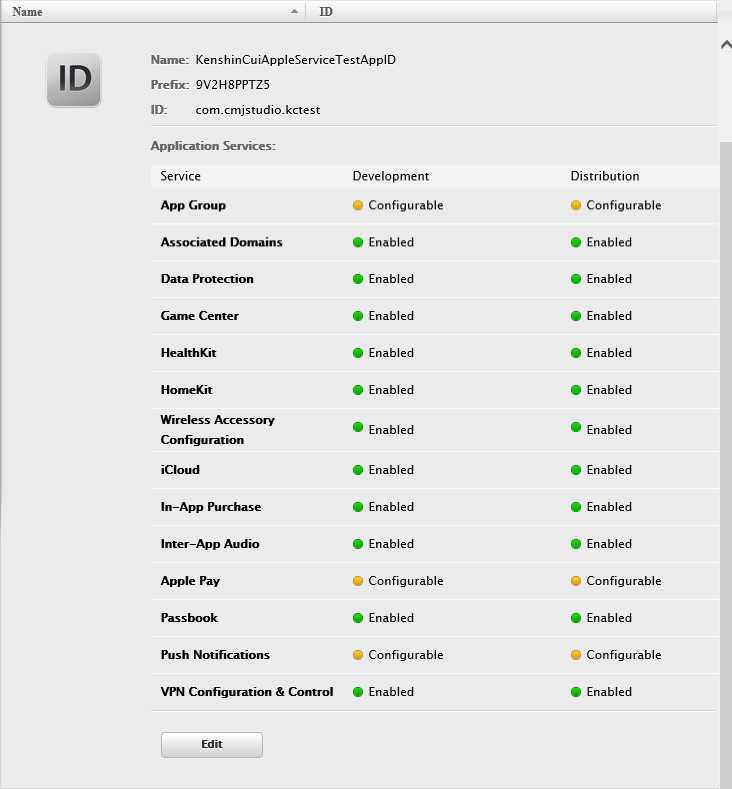Click the iCloud Distribution green dot
Viewport: 732px width, 789px height.
click(576, 470)
